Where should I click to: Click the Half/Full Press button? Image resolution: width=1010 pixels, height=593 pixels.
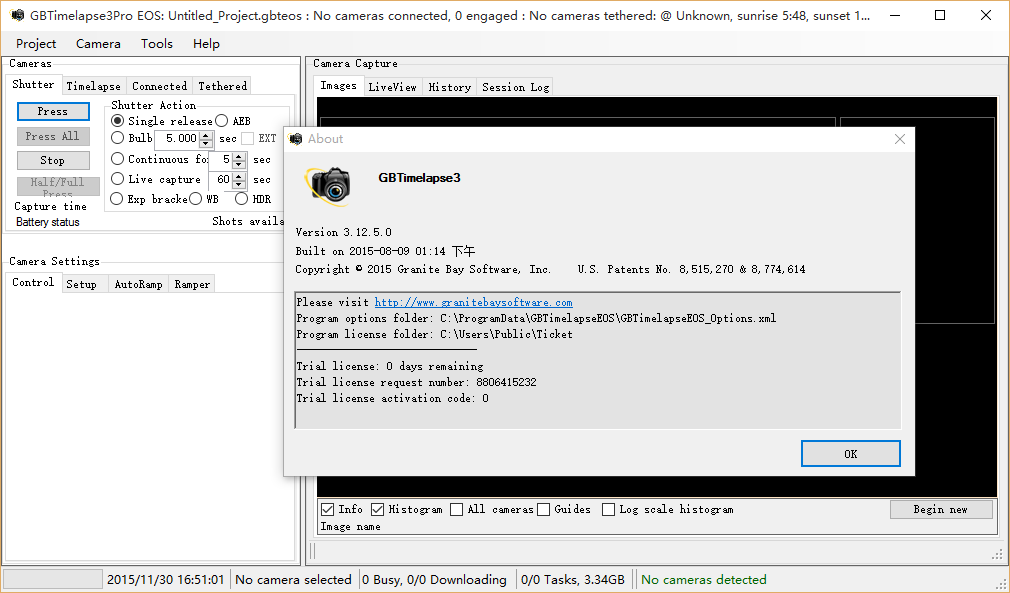pos(58,186)
